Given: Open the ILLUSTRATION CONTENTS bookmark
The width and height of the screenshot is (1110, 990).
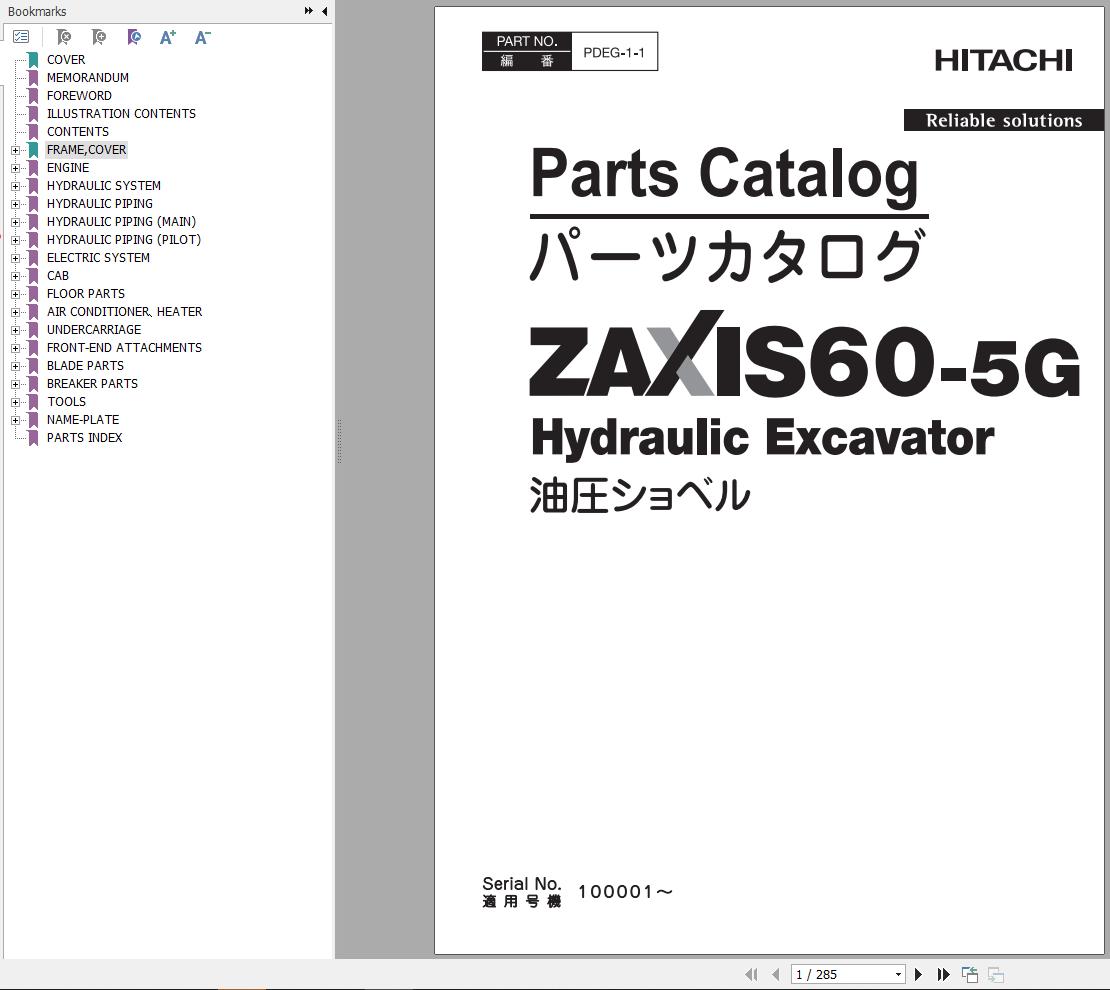Looking at the screenshot, I should (x=121, y=113).
